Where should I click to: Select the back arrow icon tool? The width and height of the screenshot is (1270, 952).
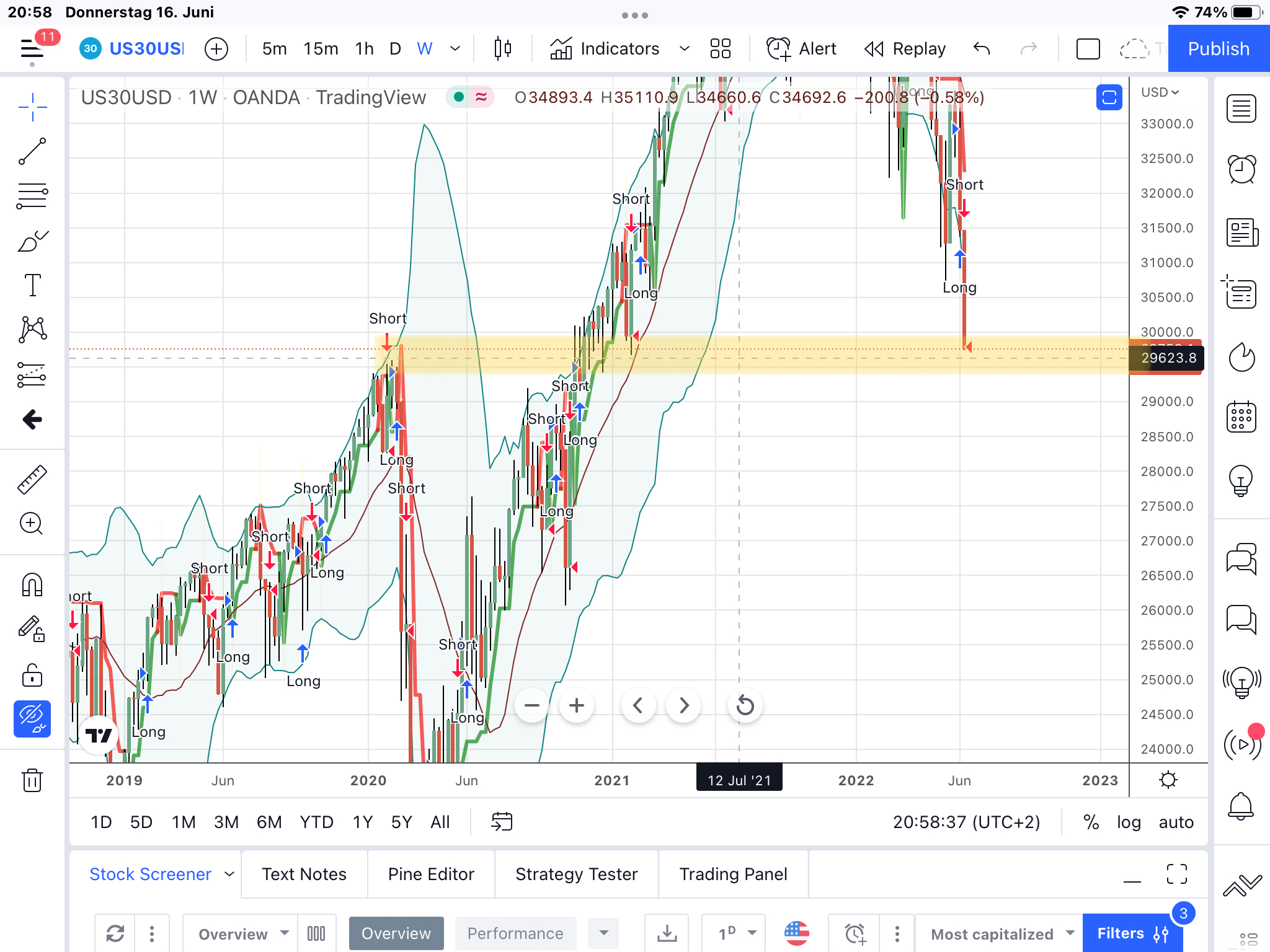(32, 420)
